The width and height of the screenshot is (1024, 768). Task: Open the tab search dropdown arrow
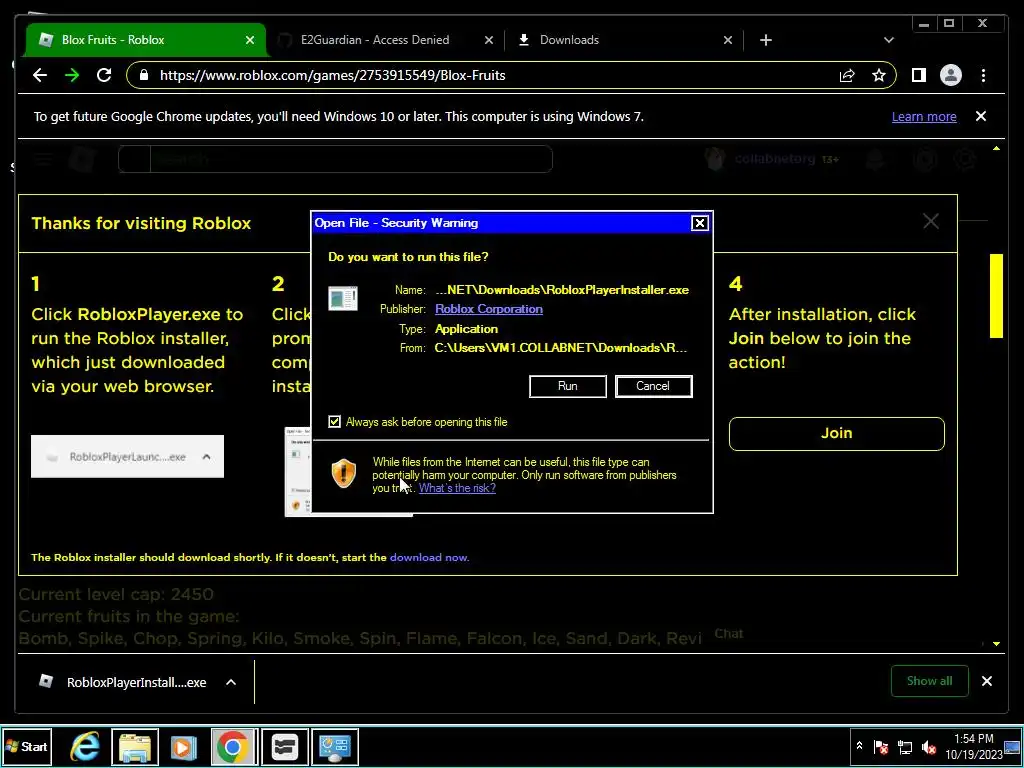[x=888, y=40]
